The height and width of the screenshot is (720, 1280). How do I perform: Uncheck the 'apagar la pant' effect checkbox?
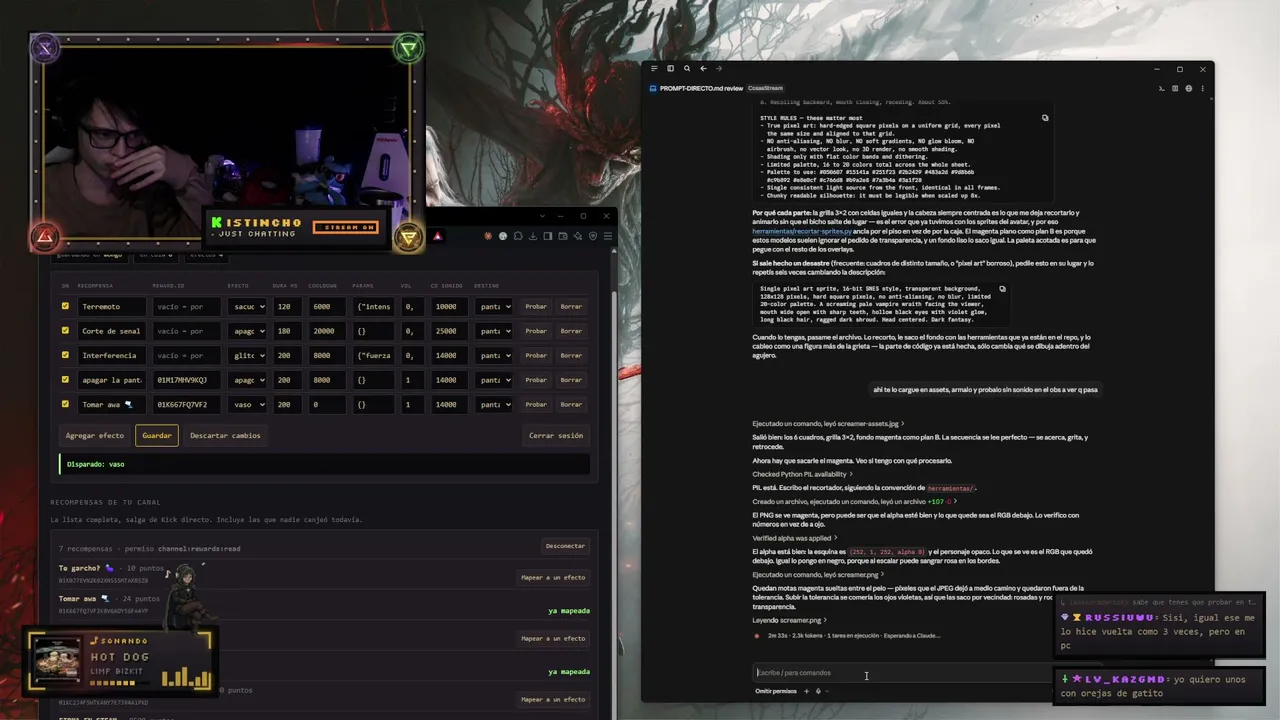coord(65,380)
